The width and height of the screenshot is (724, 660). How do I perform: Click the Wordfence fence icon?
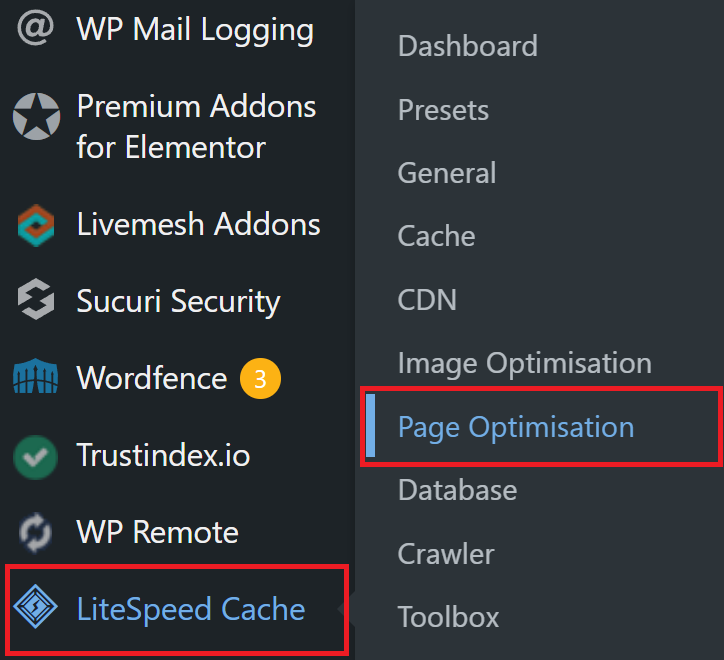[36, 376]
